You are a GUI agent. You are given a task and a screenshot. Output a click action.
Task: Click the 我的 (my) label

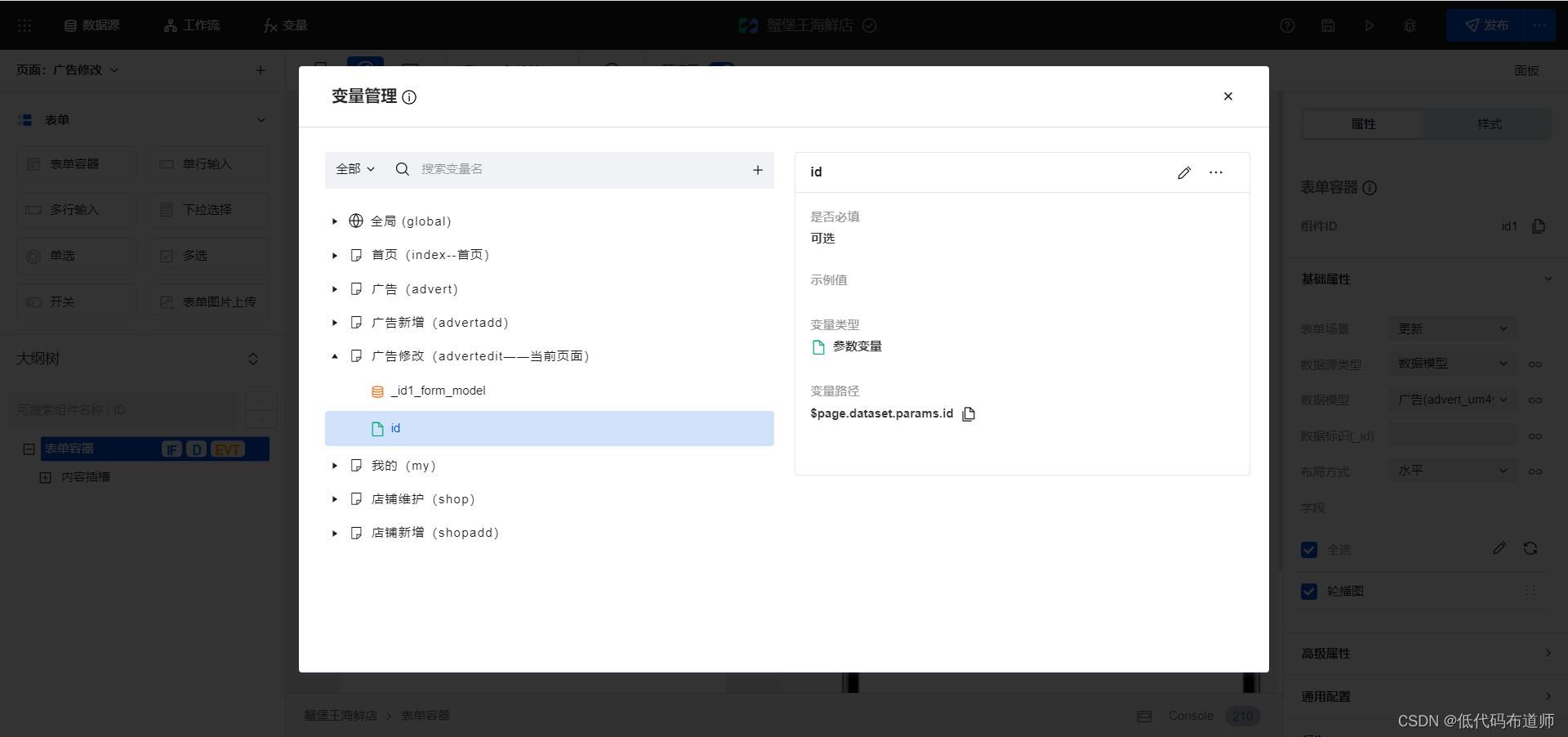pyautogui.click(x=403, y=466)
